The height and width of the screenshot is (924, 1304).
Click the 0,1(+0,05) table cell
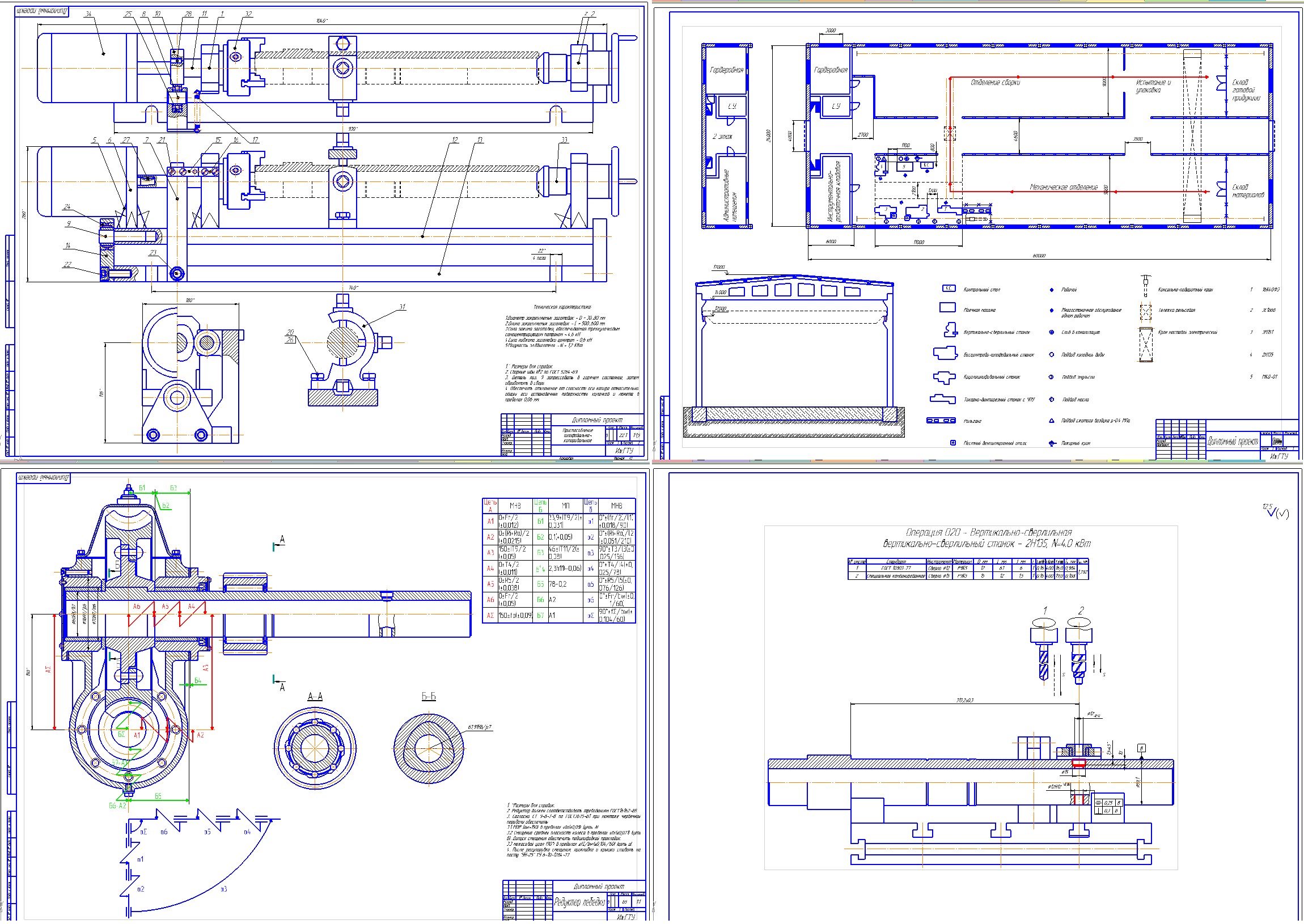point(565,536)
